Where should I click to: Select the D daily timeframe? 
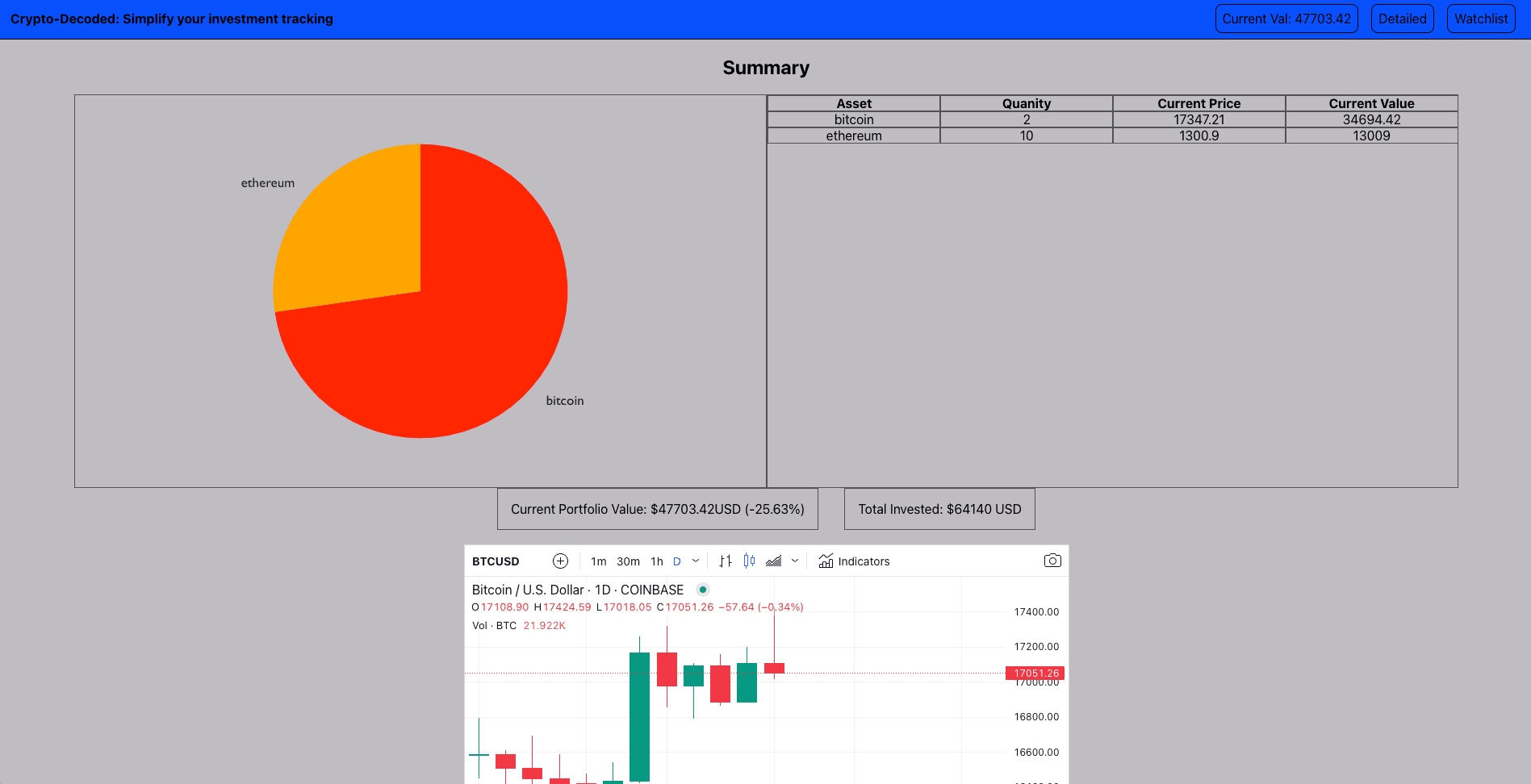(676, 561)
